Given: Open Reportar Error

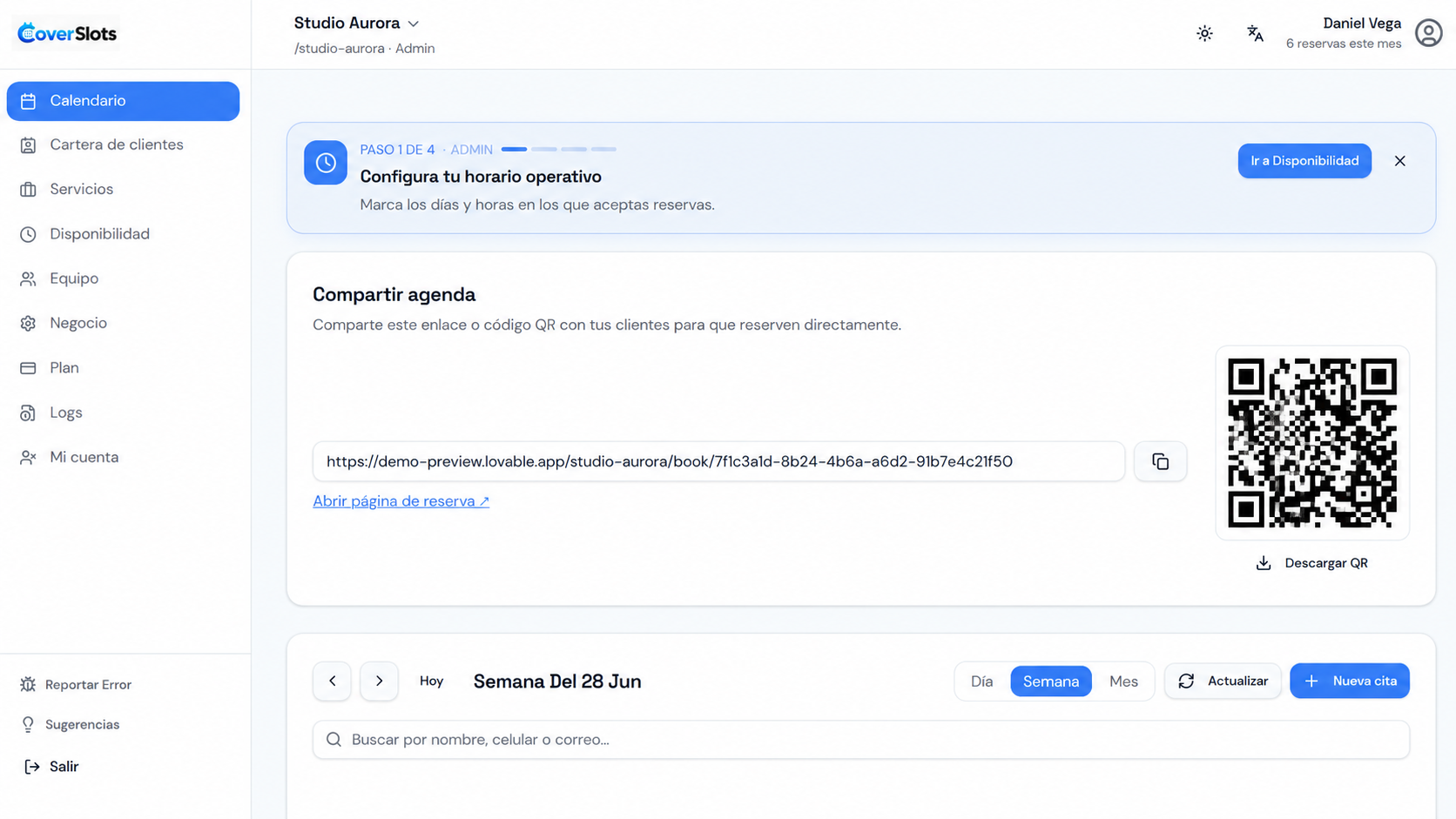Looking at the screenshot, I should (88, 685).
